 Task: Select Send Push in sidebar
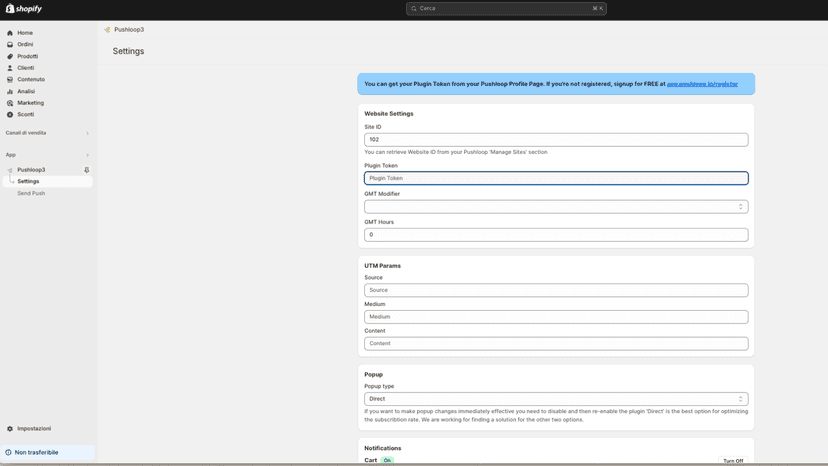[x=31, y=193]
